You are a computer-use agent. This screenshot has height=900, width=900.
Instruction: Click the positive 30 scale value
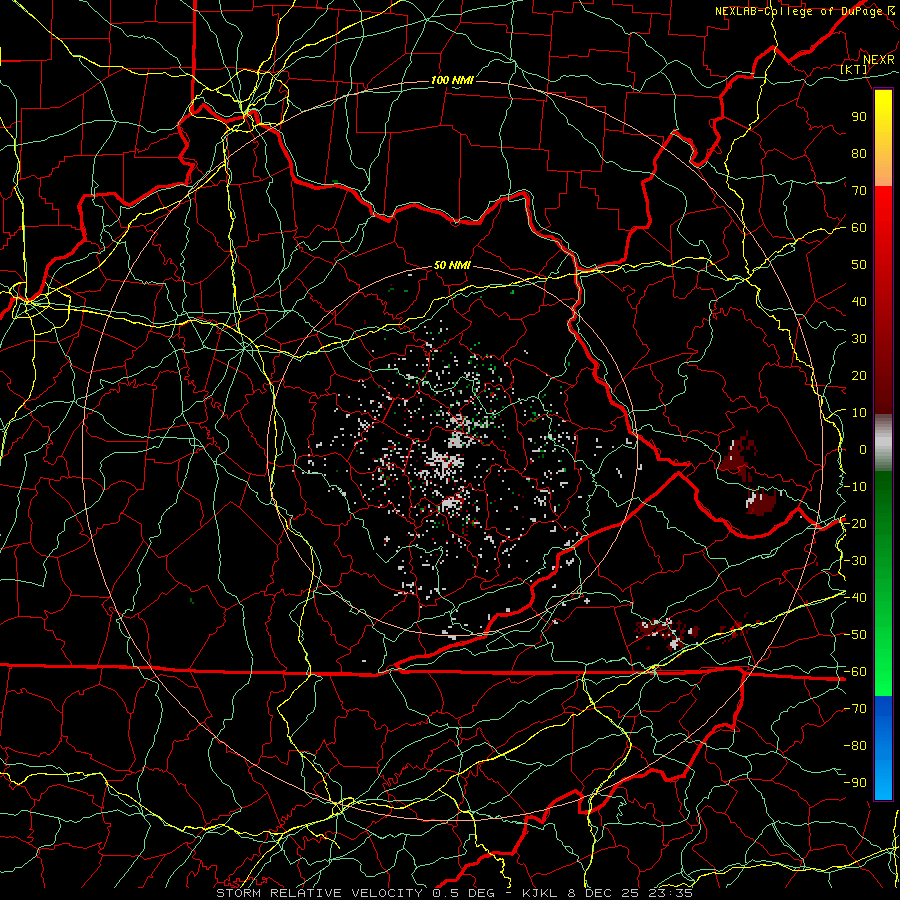859,339
